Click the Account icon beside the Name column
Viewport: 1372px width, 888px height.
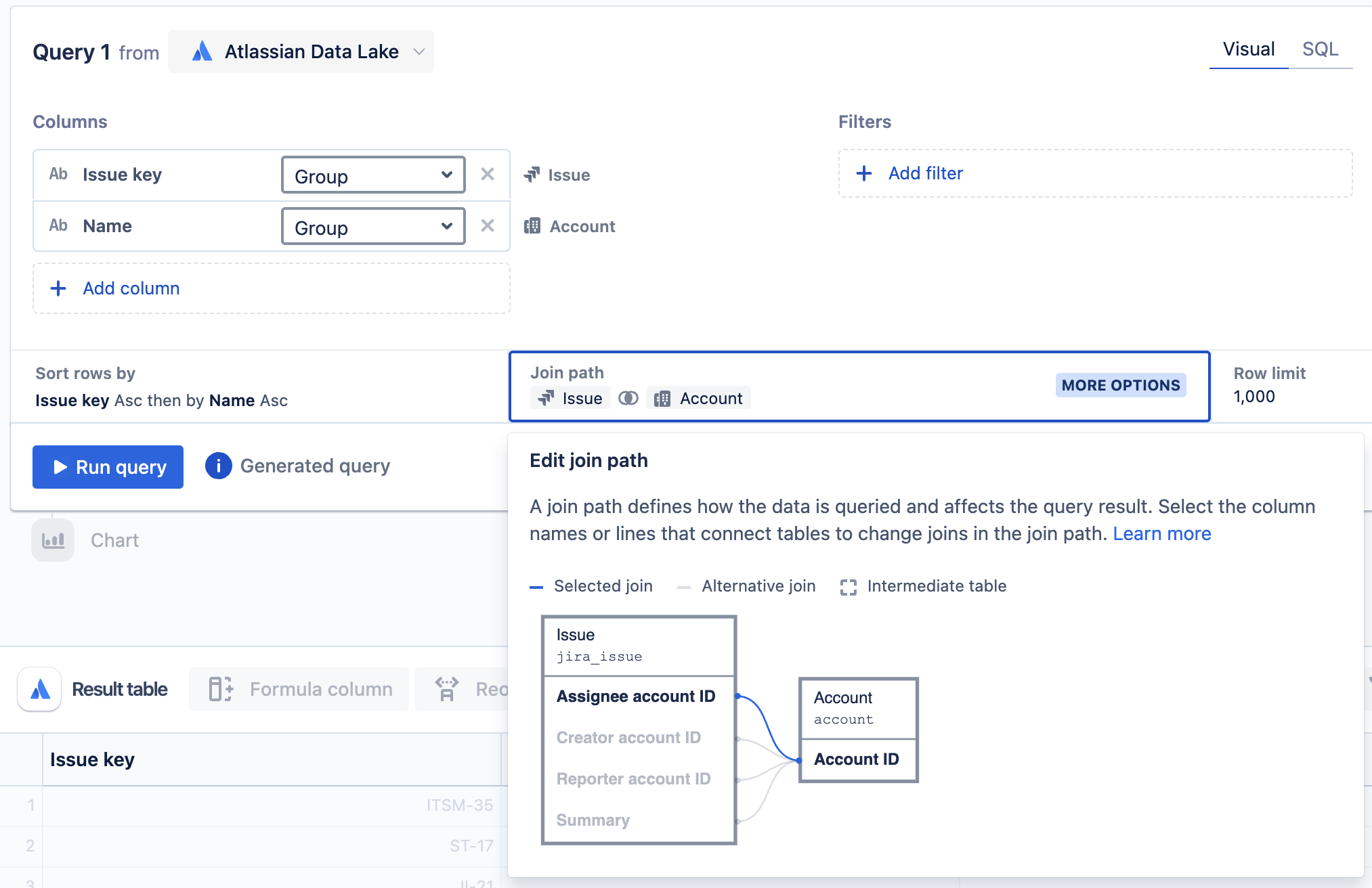pos(533,226)
